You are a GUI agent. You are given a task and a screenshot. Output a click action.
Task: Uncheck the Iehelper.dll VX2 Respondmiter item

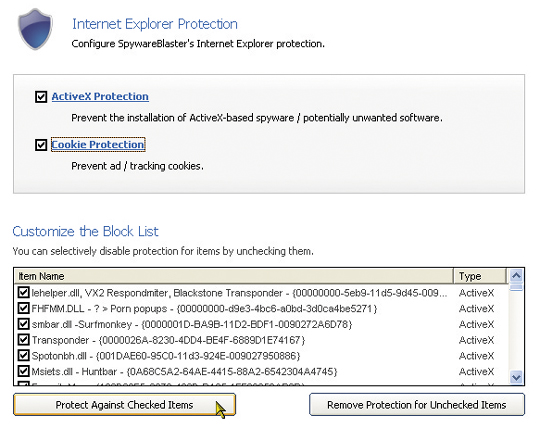coord(23,293)
